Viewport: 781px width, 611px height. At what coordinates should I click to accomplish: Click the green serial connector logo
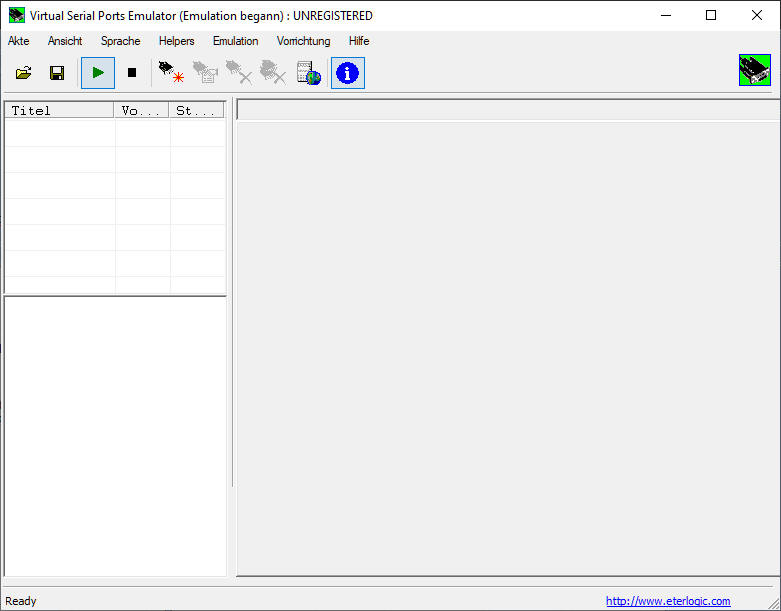point(755,70)
